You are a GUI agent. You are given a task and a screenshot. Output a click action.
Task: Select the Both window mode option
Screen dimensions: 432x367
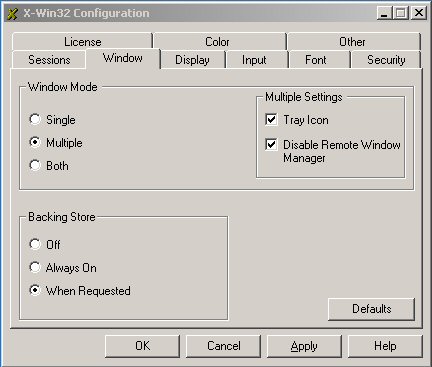[x=49, y=166]
